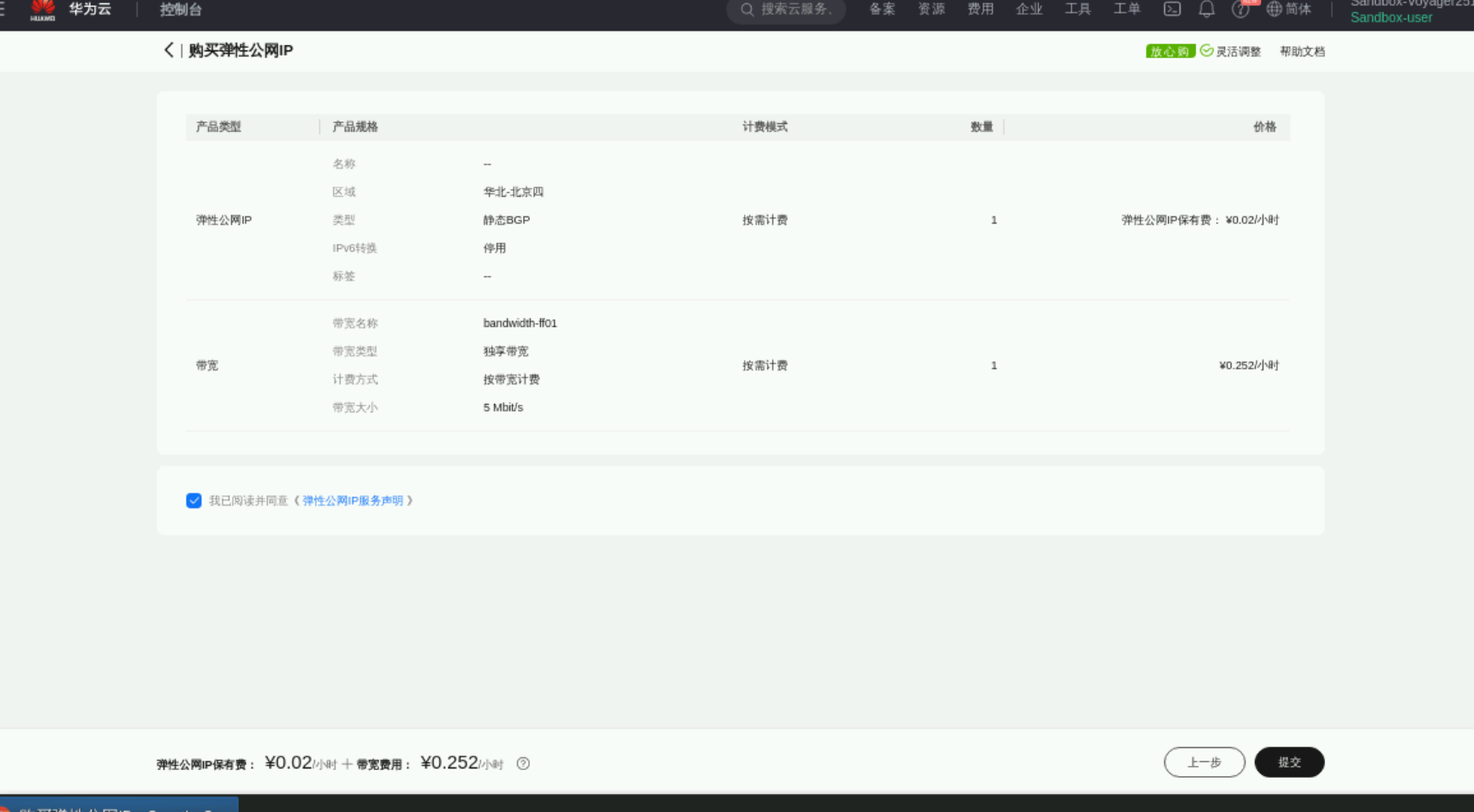This screenshot has width=1474, height=812.
Task: Click the 停用 IPv6 conversion value
Action: 495,248
